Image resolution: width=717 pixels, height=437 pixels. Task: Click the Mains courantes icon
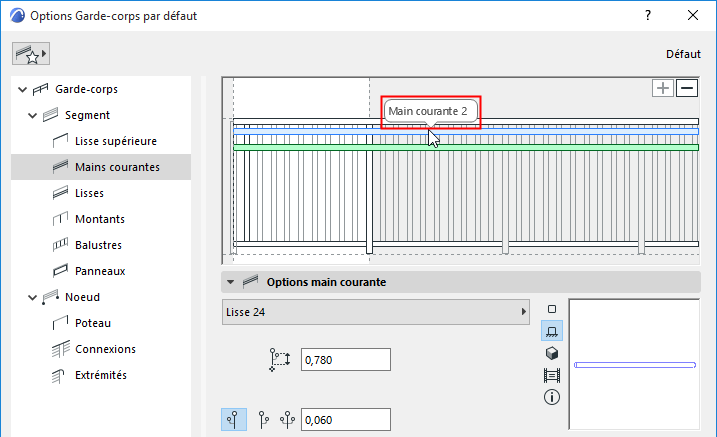pyautogui.click(x=60, y=167)
